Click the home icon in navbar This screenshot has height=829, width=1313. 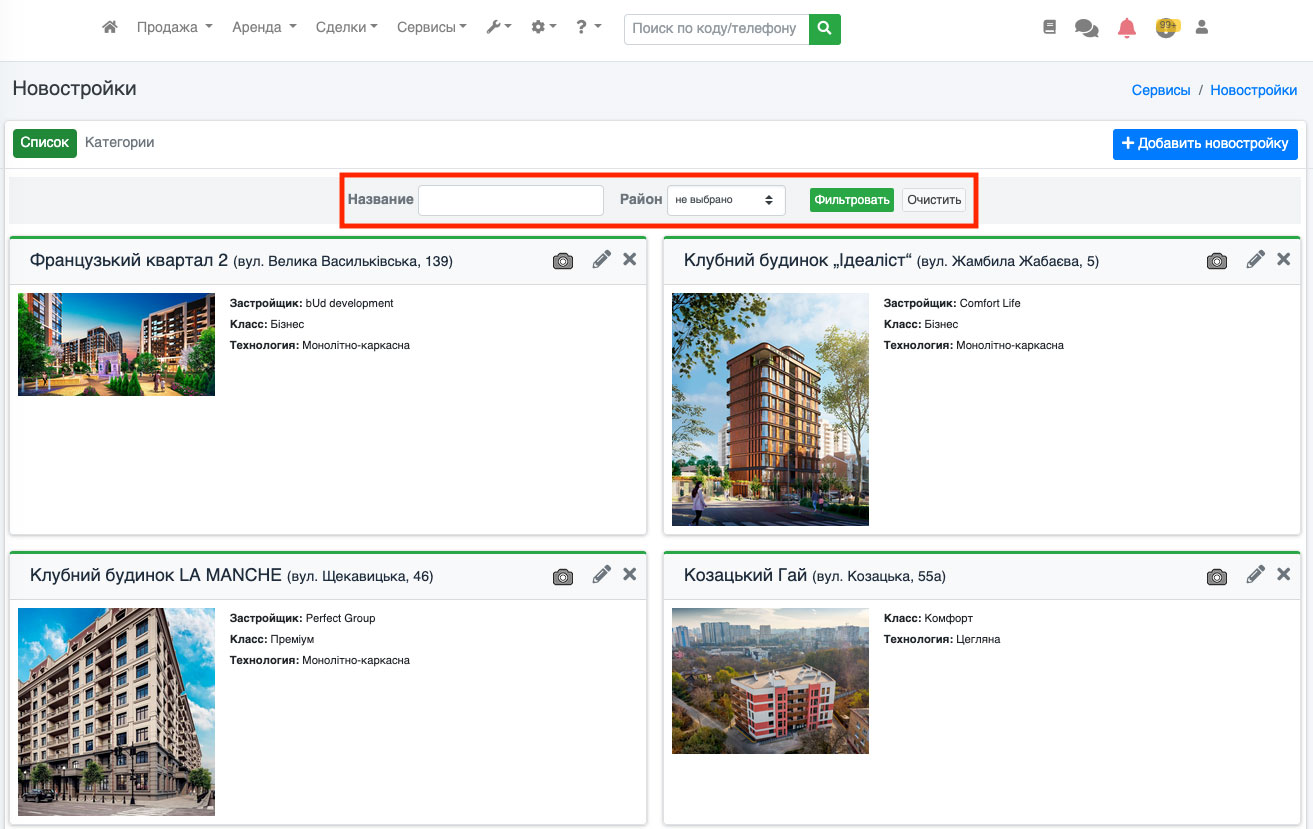[x=110, y=28]
